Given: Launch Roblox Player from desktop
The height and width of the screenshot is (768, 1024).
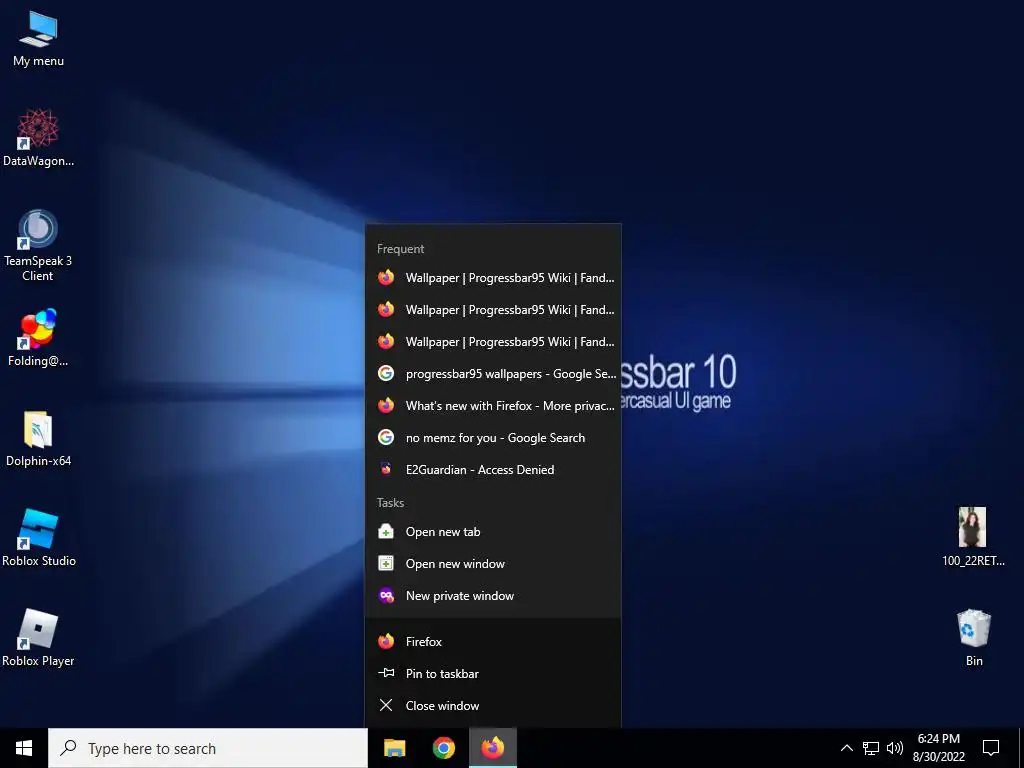Looking at the screenshot, I should click(38, 638).
